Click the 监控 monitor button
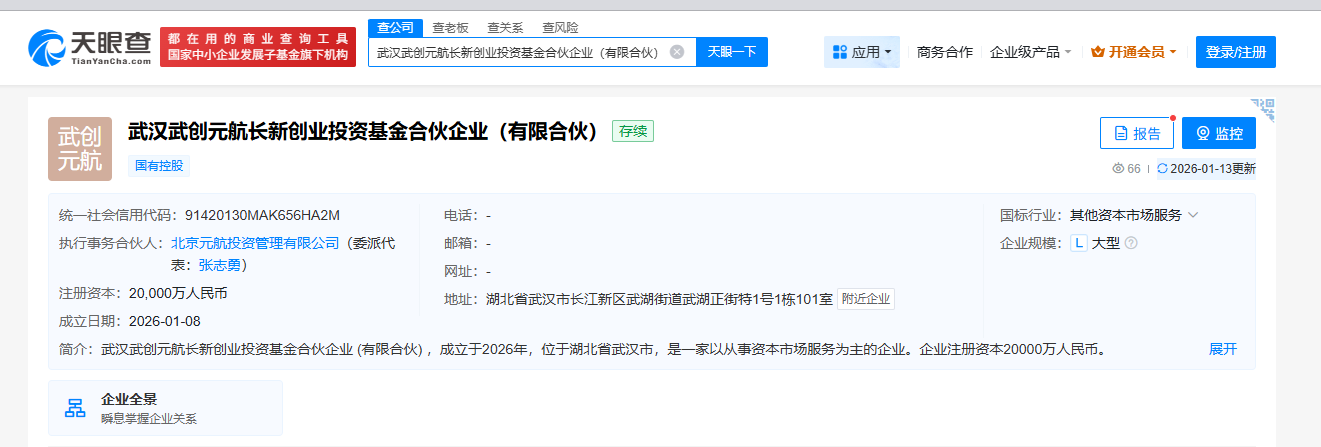Viewport: 1321px width, 447px height. point(1218,133)
